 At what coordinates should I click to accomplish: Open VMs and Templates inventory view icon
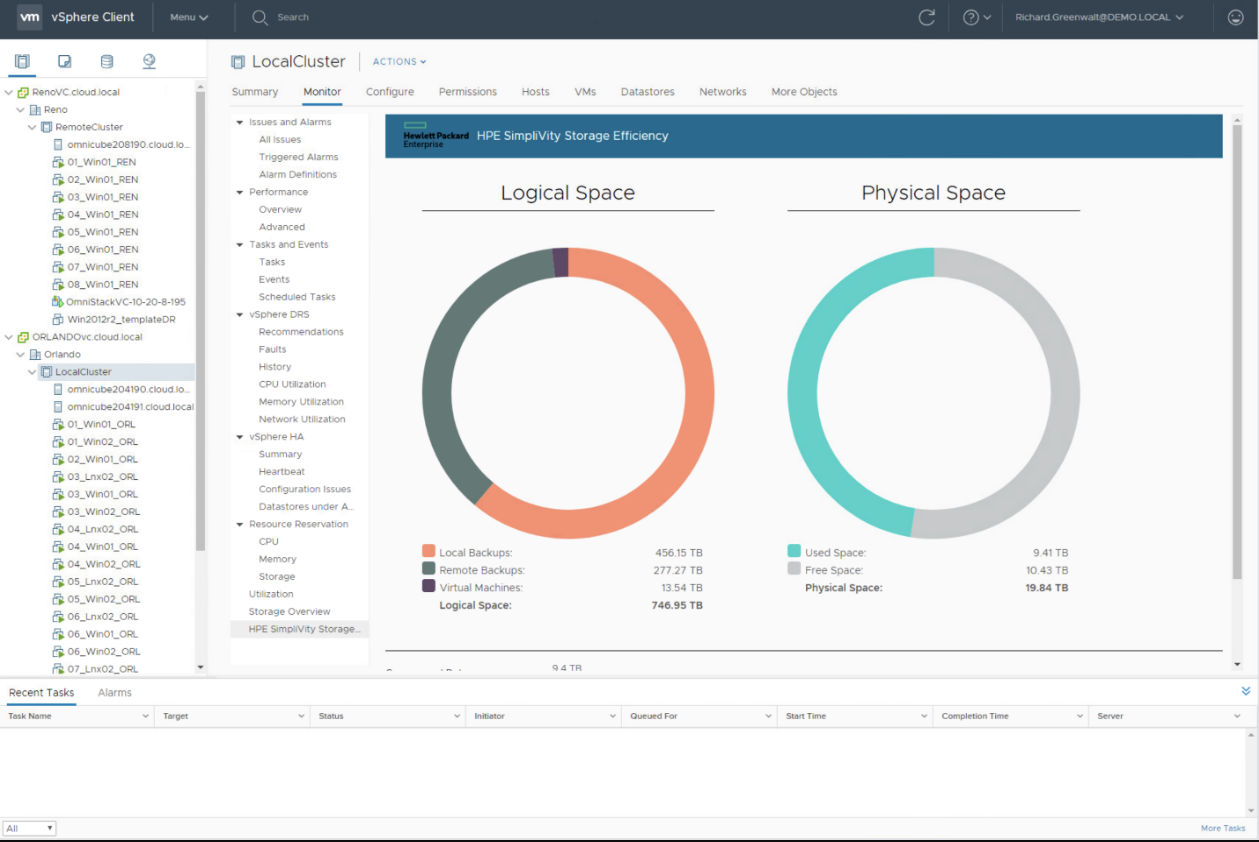click(x=65, y=61)
